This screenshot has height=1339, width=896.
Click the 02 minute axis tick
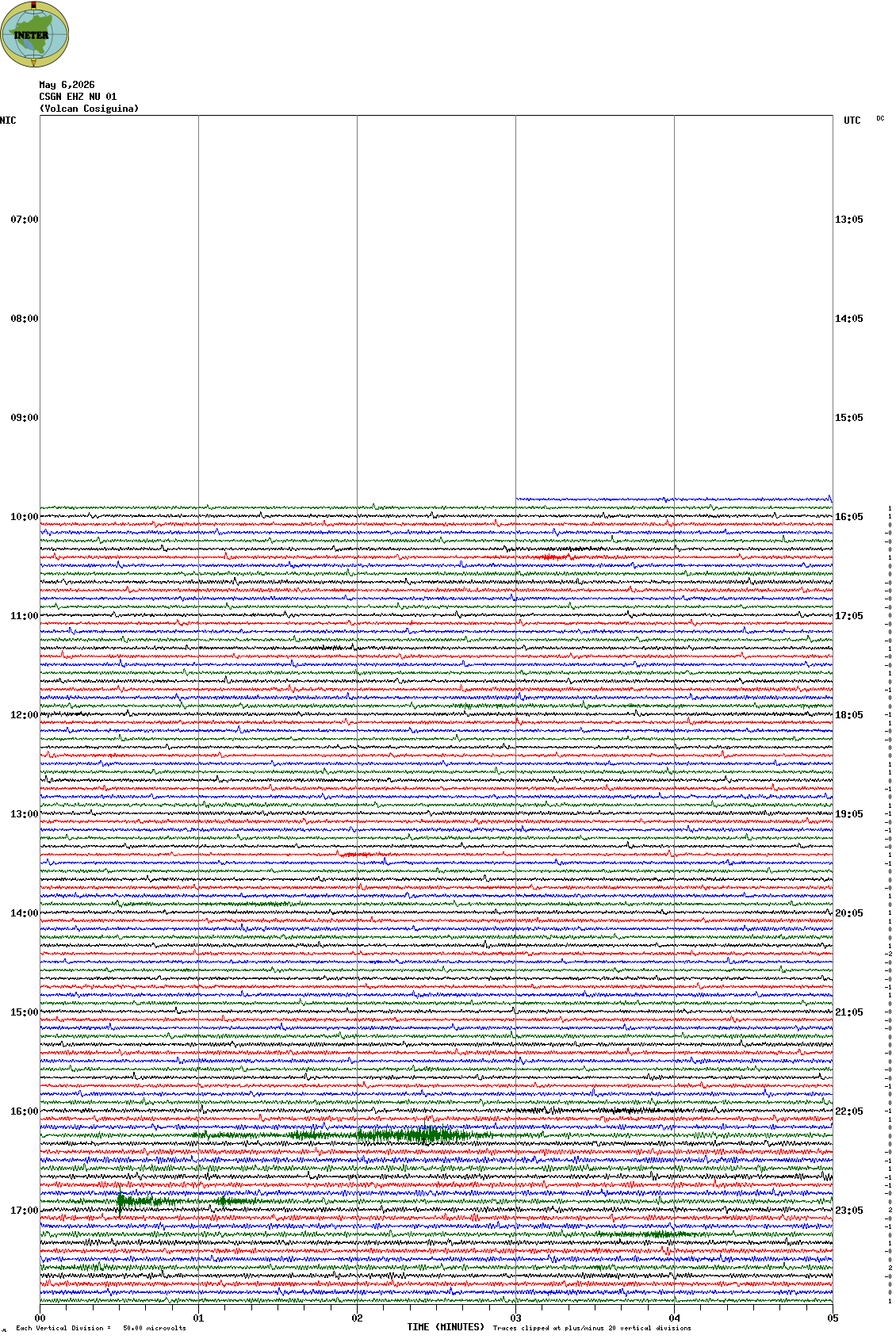(358, 1318)
